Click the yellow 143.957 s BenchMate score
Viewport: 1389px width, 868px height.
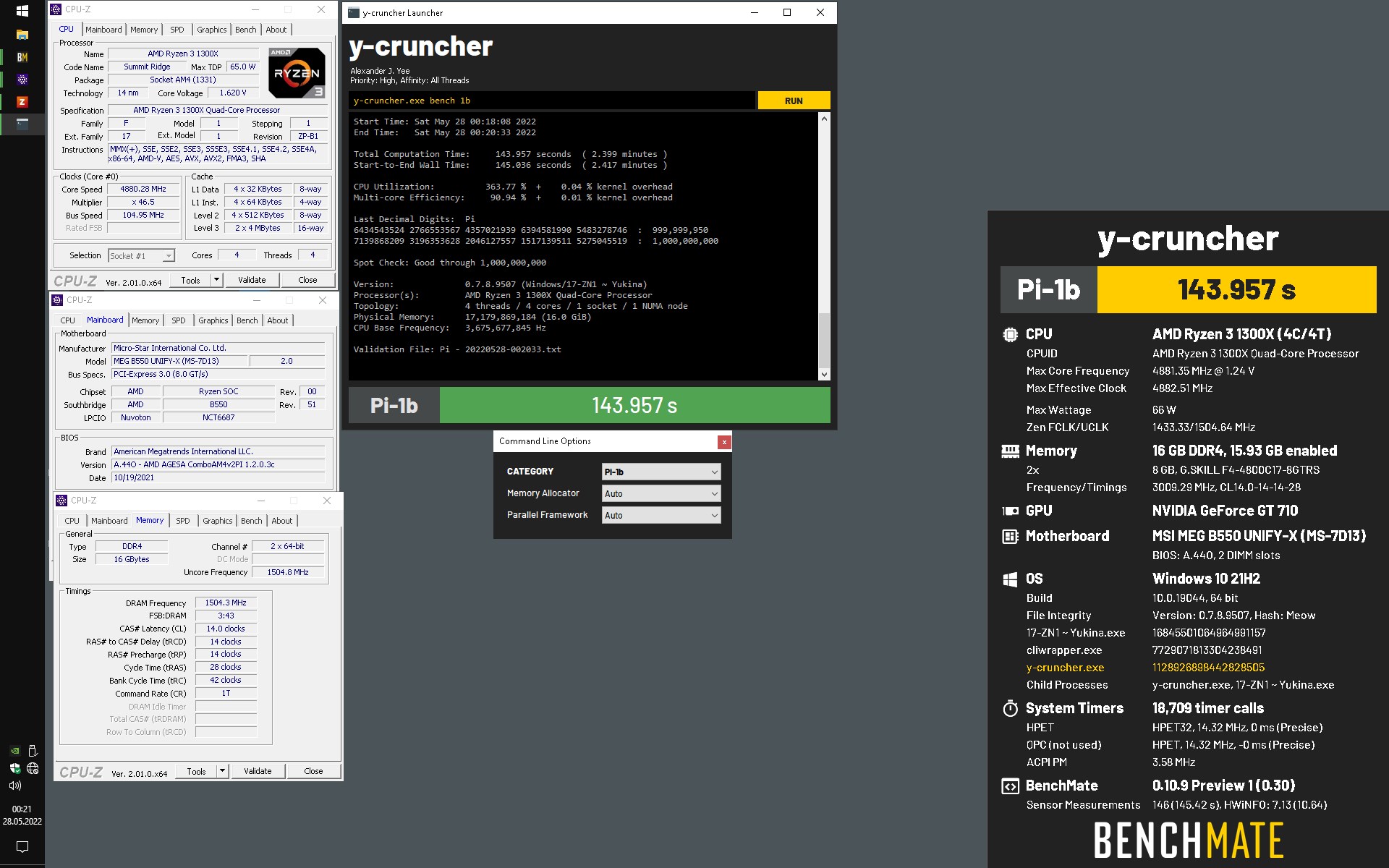point(1236,289)
